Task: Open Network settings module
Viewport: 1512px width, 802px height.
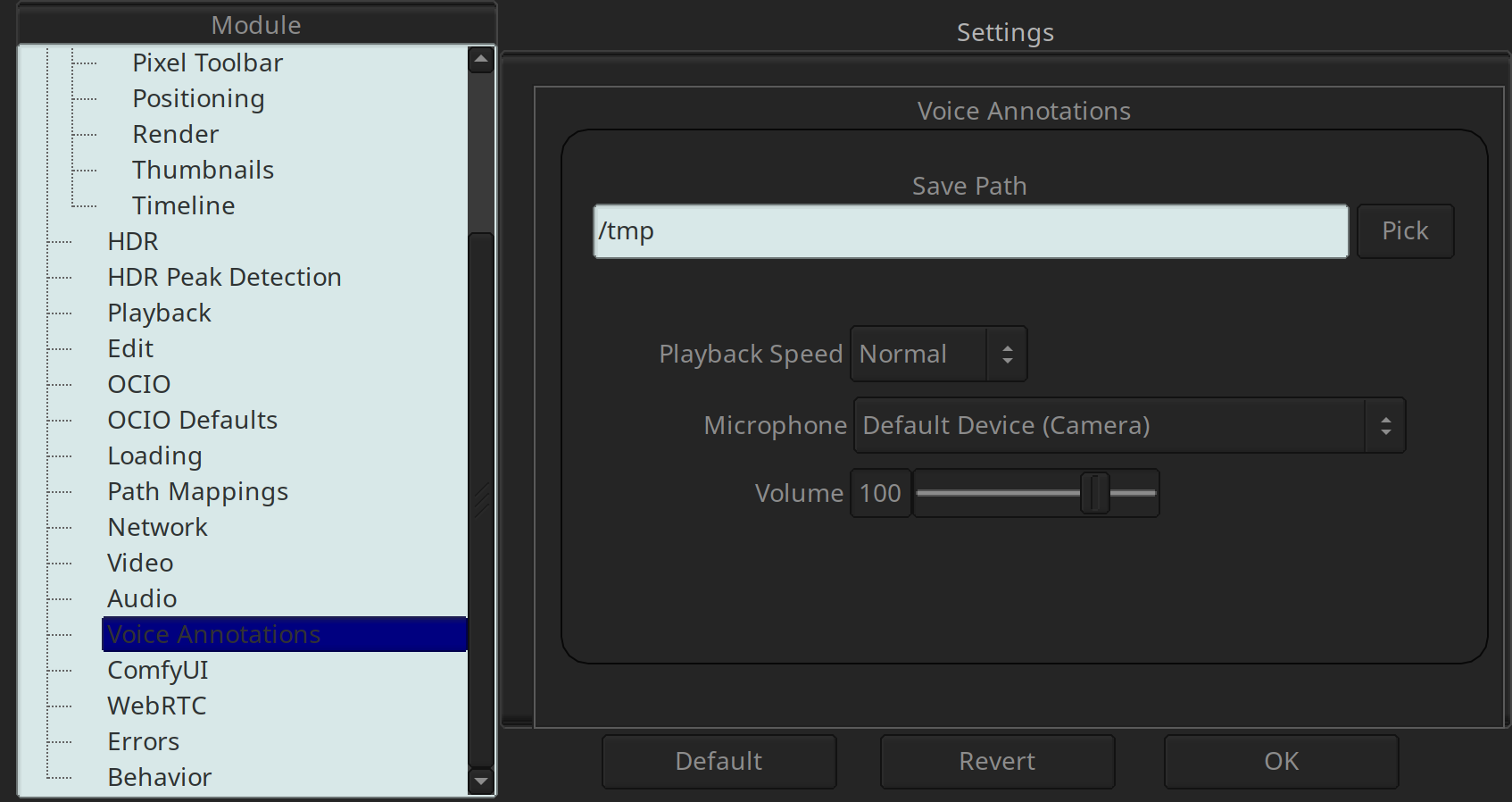Action: click(x=157, y=527)
